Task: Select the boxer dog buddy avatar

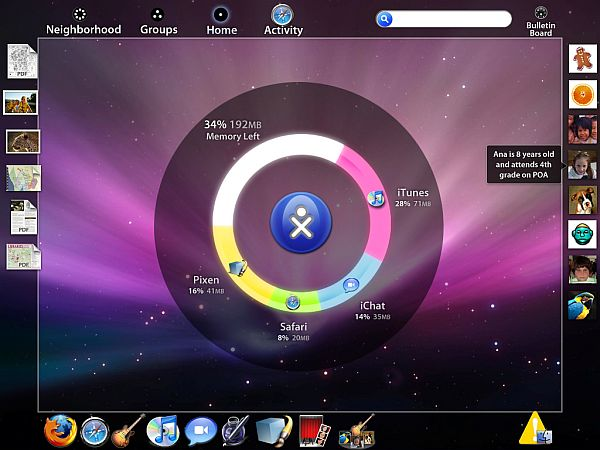Action: click(x=582, y=200)
